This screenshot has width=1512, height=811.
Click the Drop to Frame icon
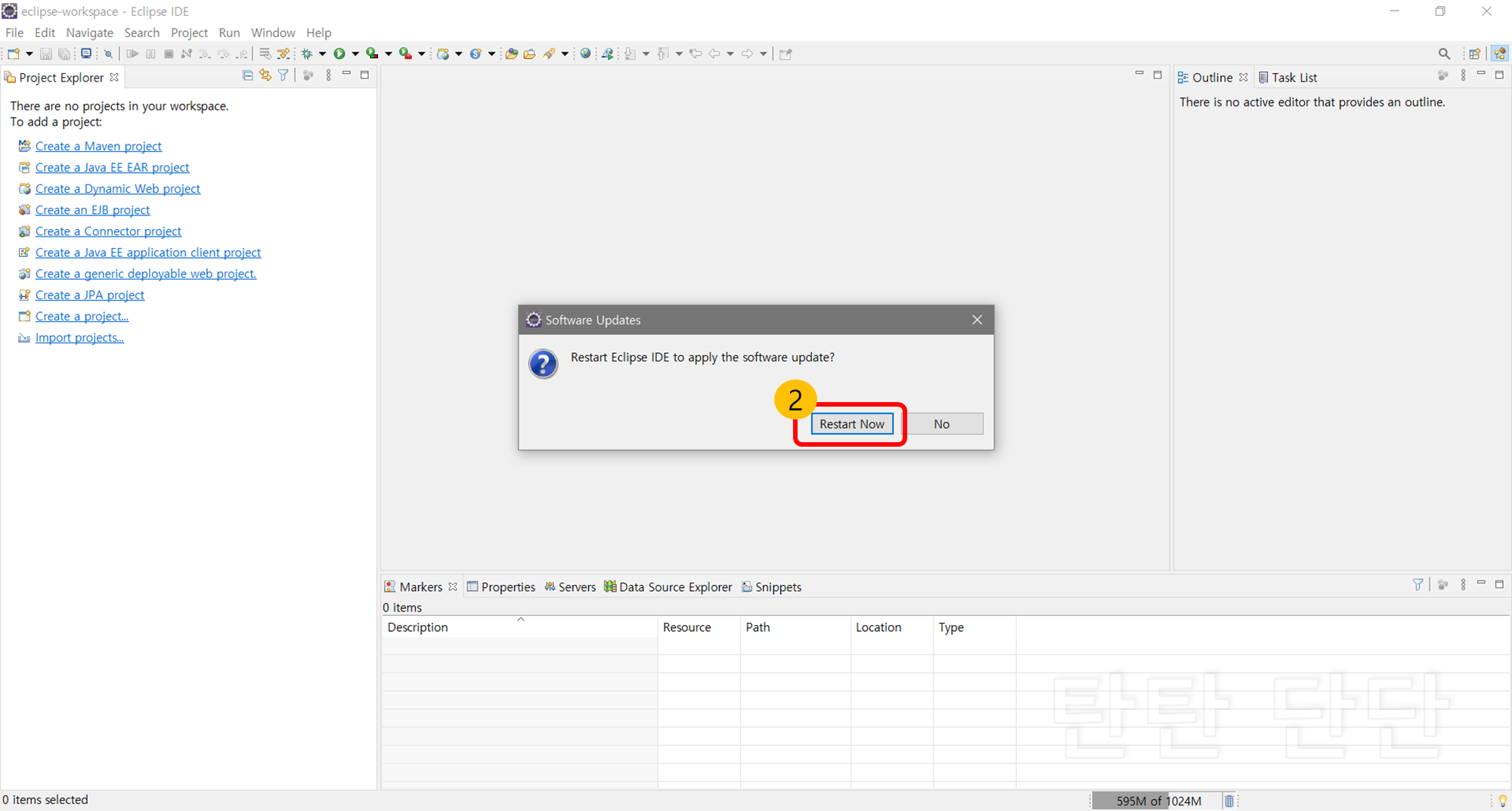pos(265,54)
